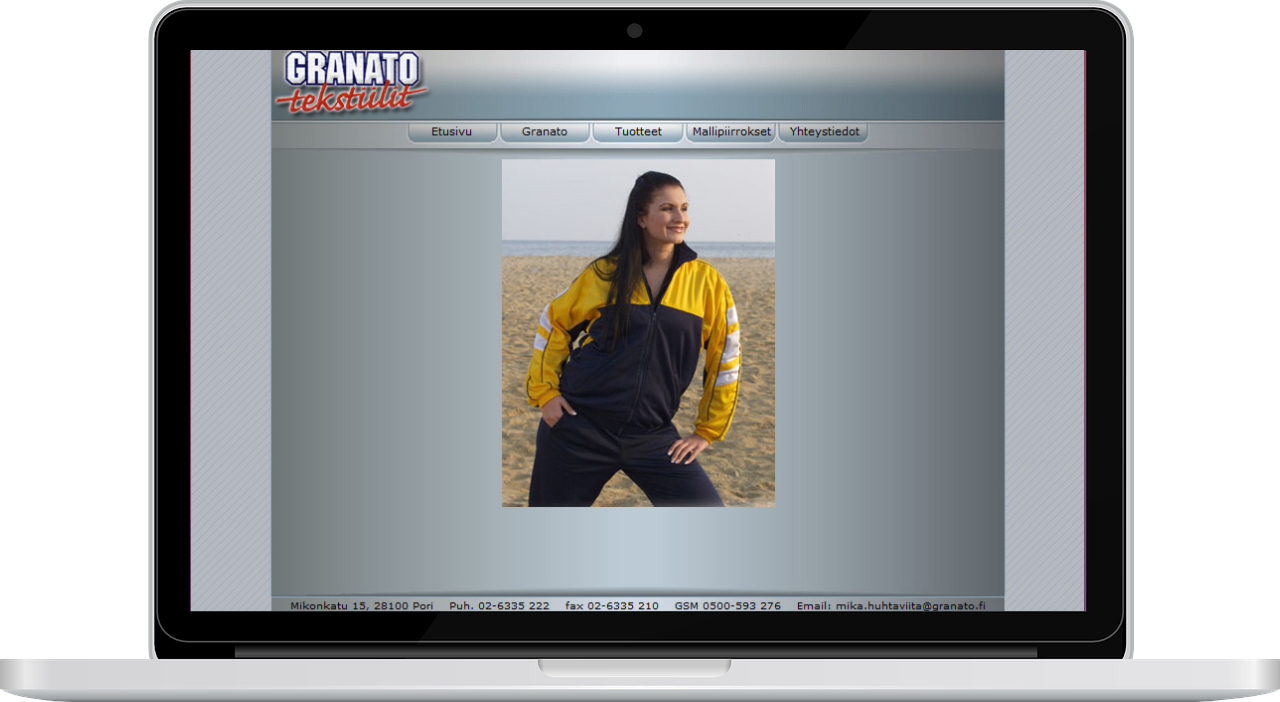Click the laptop lid notch below screen

[634, 667]
